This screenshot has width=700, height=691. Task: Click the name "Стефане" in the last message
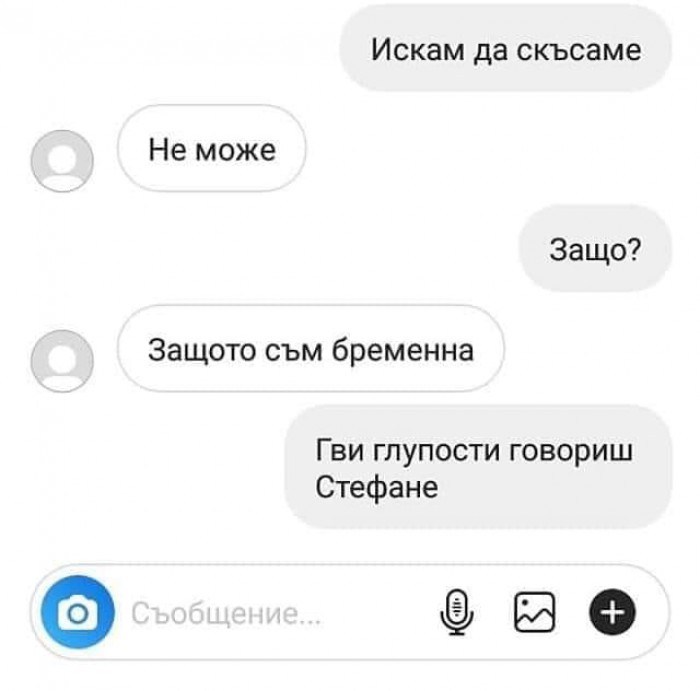point(376,487)
